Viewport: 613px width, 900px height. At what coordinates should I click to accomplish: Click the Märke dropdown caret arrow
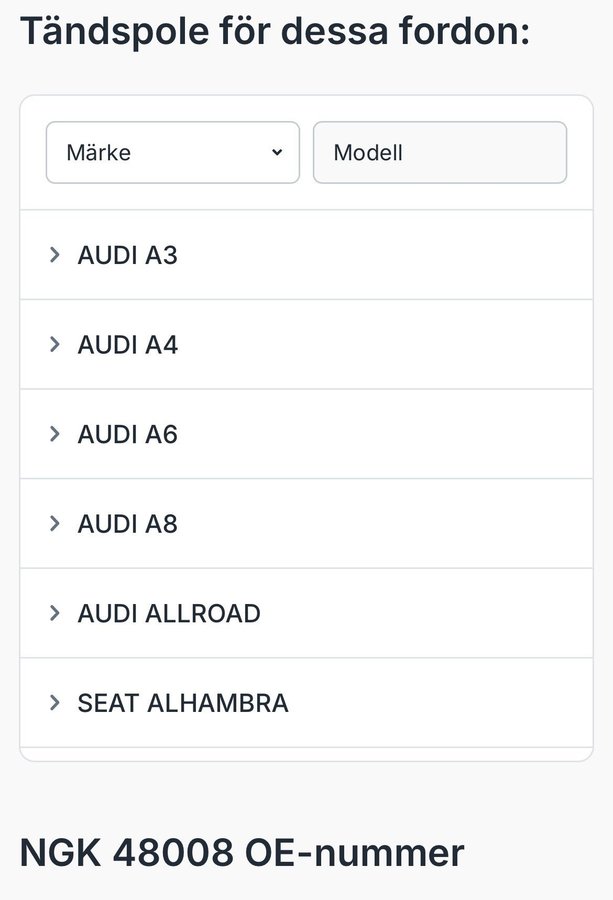[x=277, y=153]
